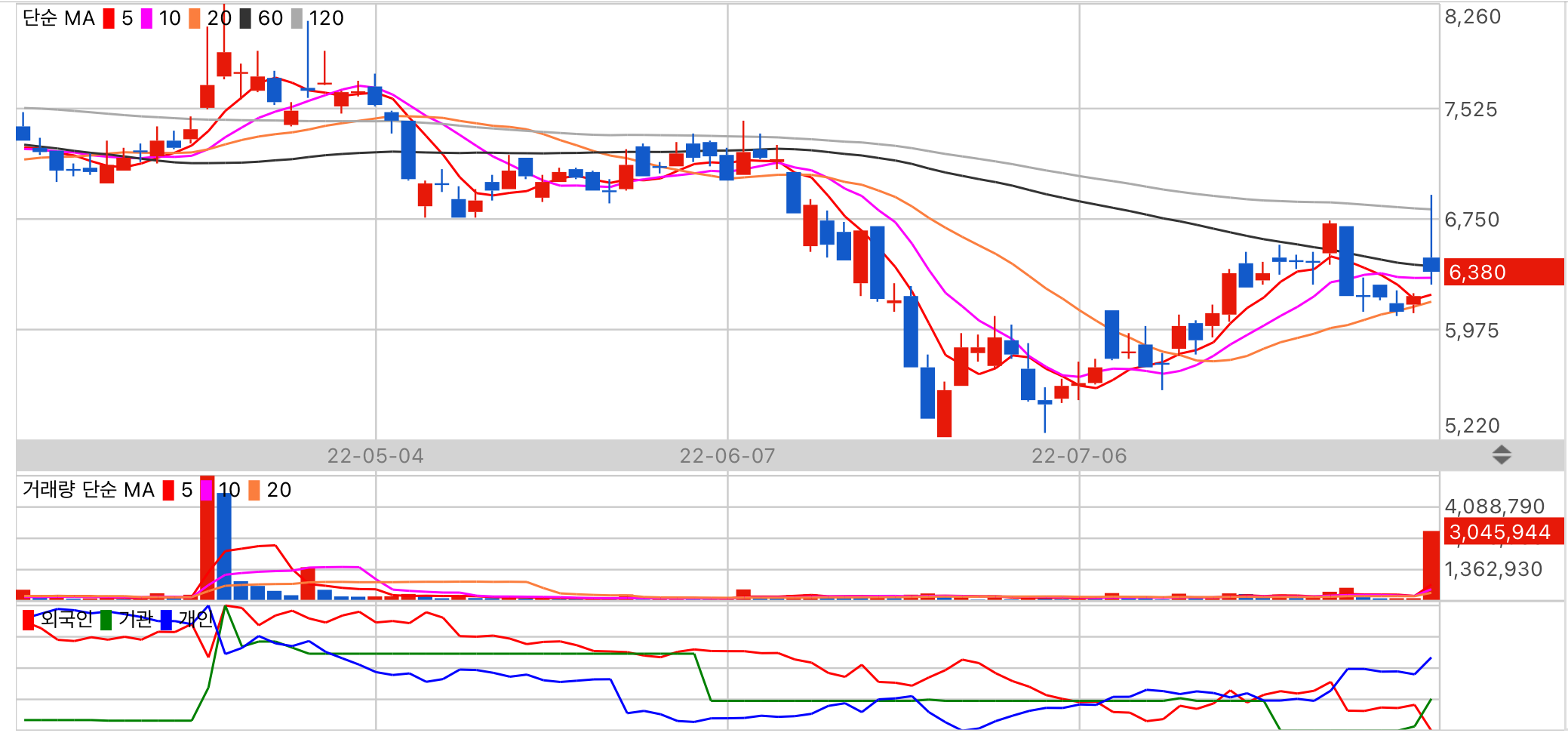This screenshot has height=739, width=1568.
Task: Click the 1,362,930 volume axis label
Action: click(1493, 569)
